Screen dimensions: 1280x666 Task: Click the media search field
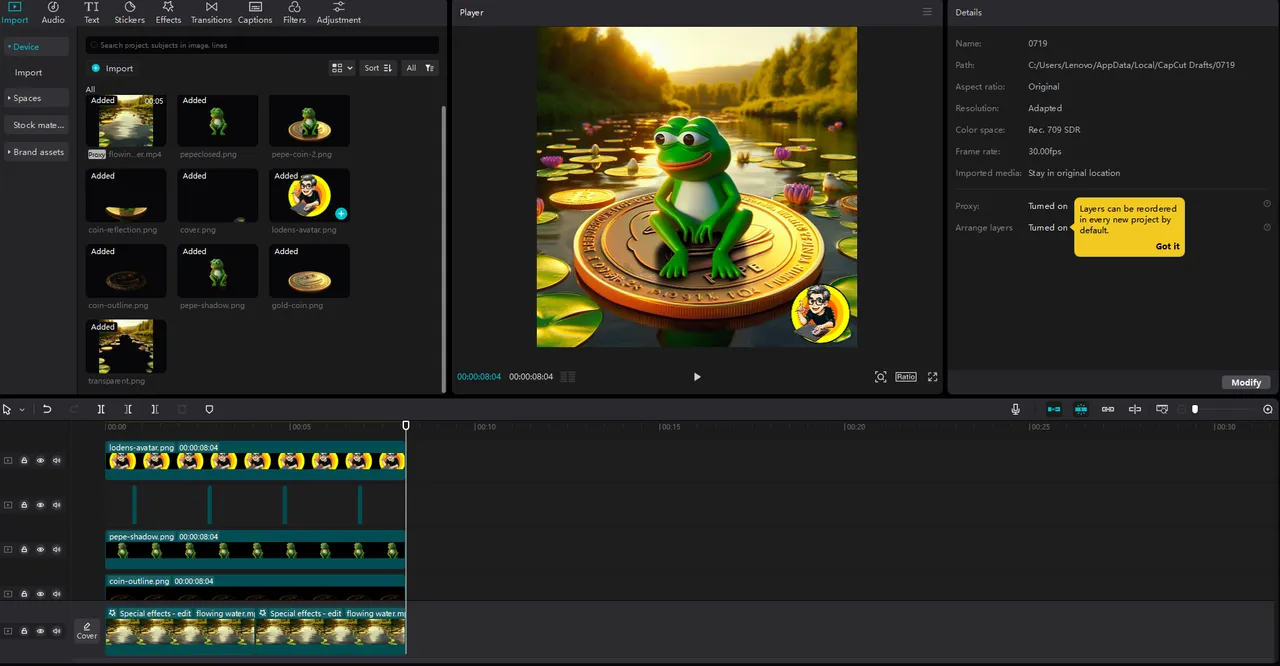pyautogui.click(x=262, y=45)
